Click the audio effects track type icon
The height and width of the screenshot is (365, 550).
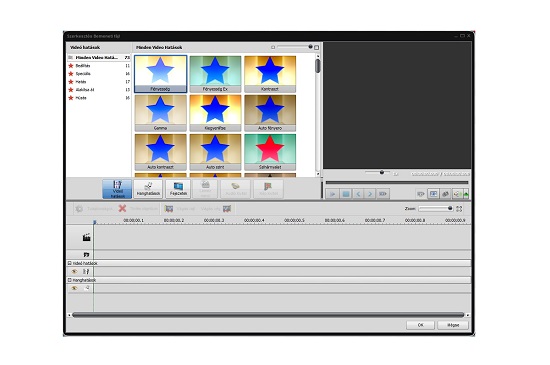click(87, 288)
